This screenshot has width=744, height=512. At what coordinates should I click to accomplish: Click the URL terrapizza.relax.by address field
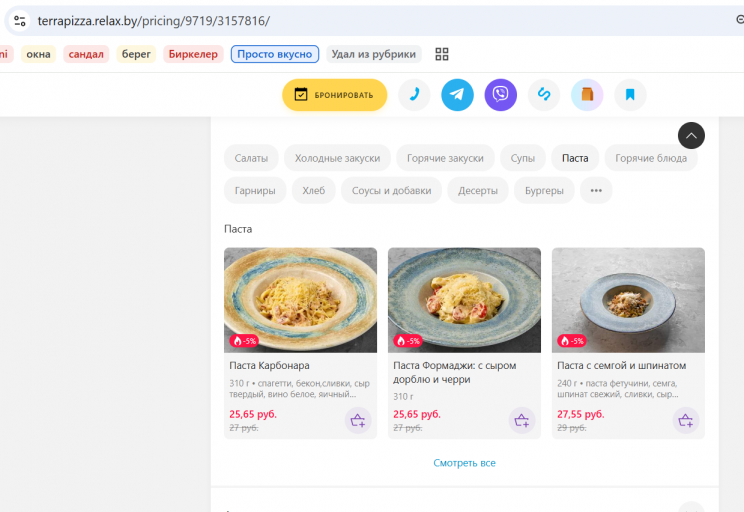click(153, 21)
